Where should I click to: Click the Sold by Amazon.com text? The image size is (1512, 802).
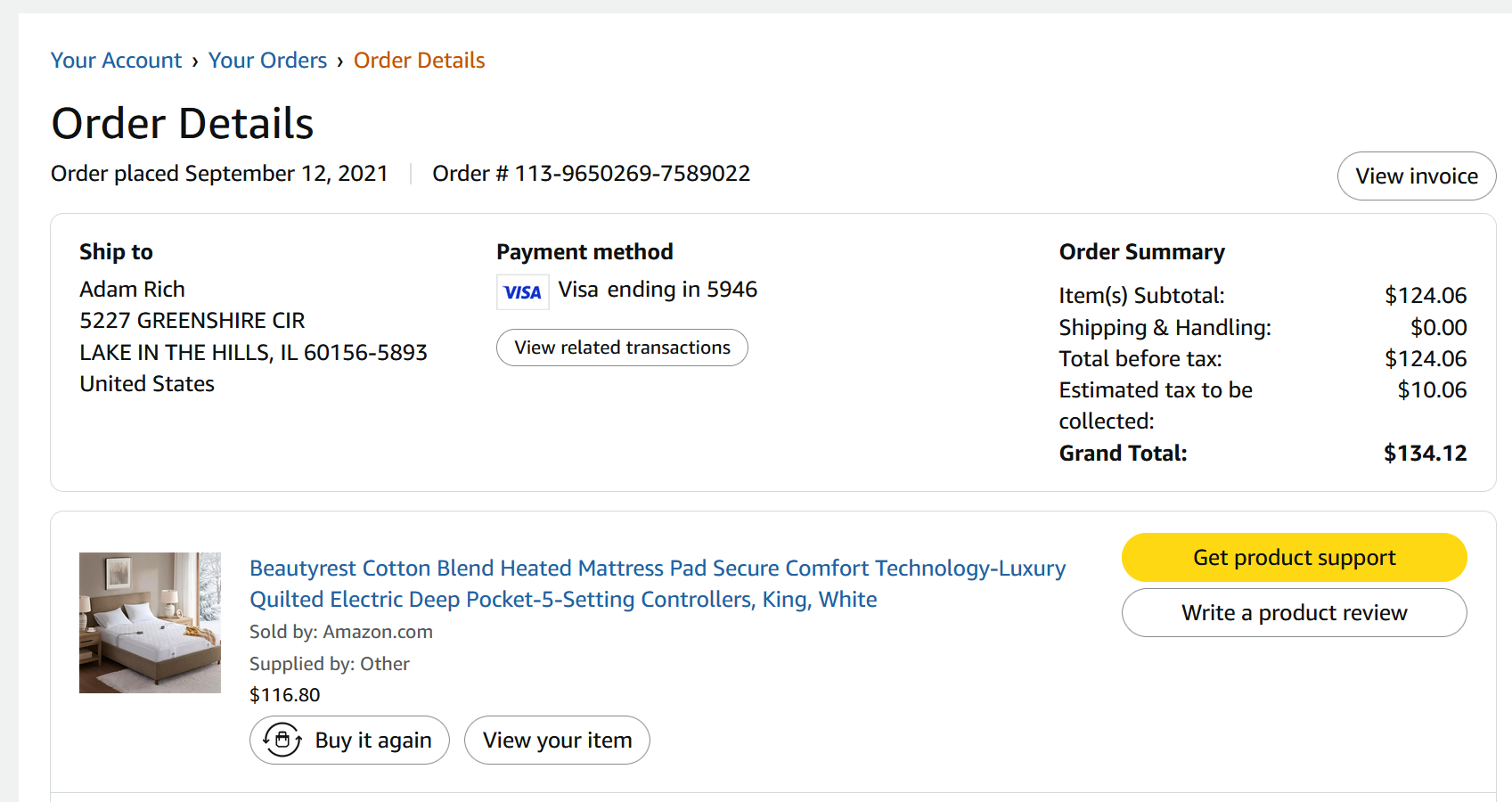pos(341,632)
